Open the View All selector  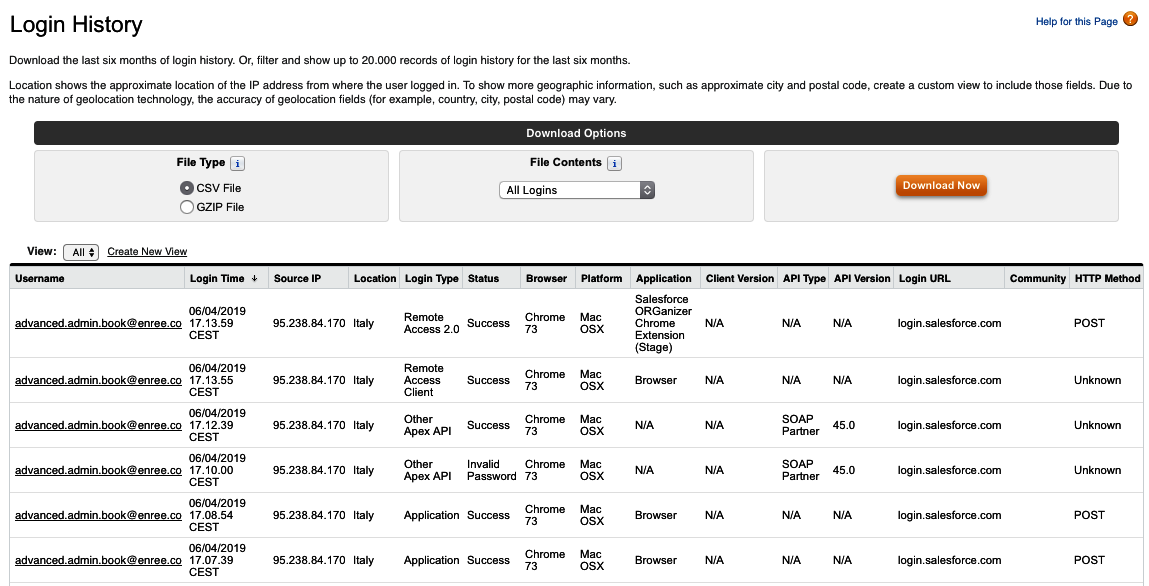pyautogui.click(x=81, y=252)
